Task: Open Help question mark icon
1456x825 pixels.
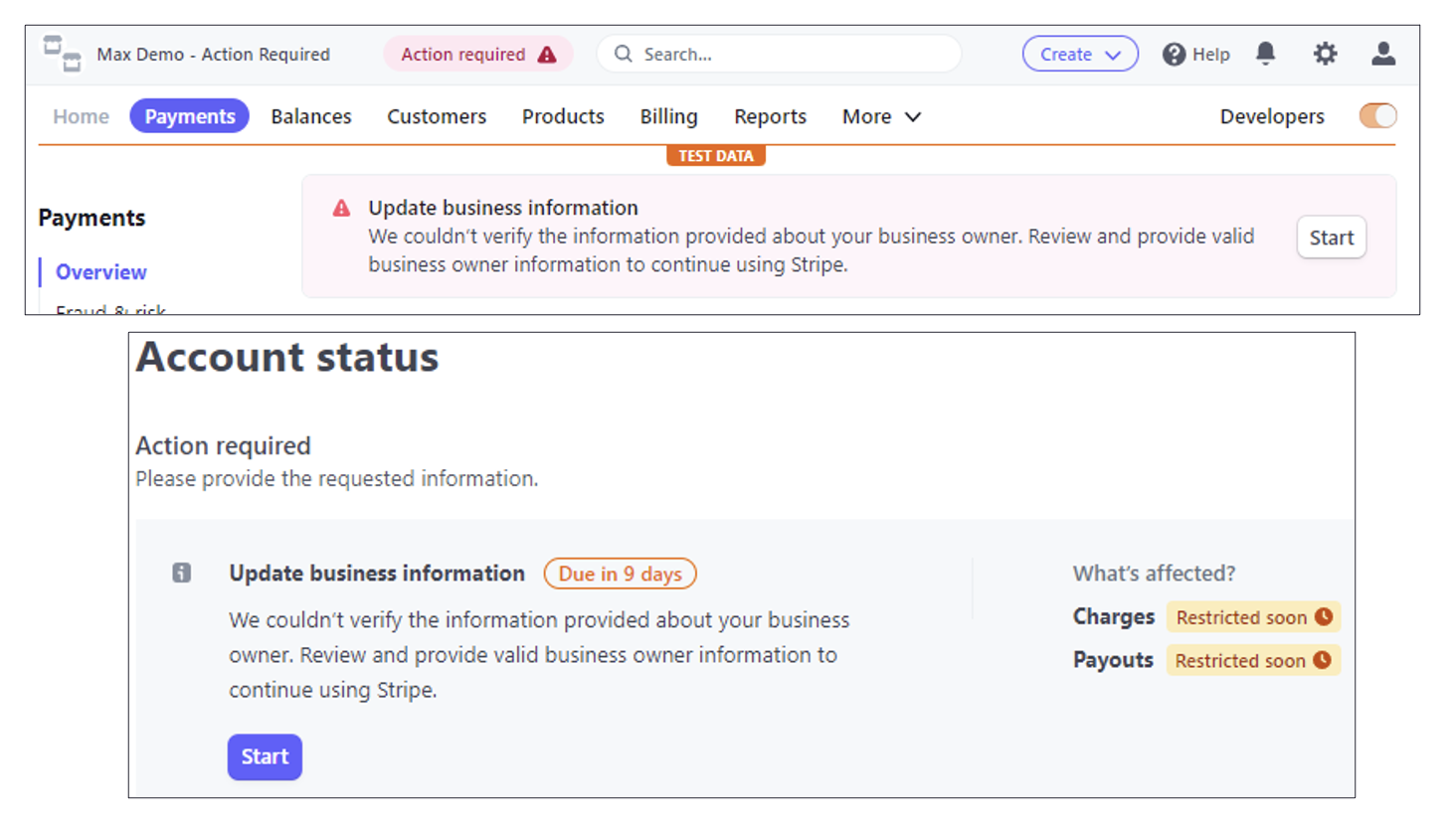Action: point(1174,55)
